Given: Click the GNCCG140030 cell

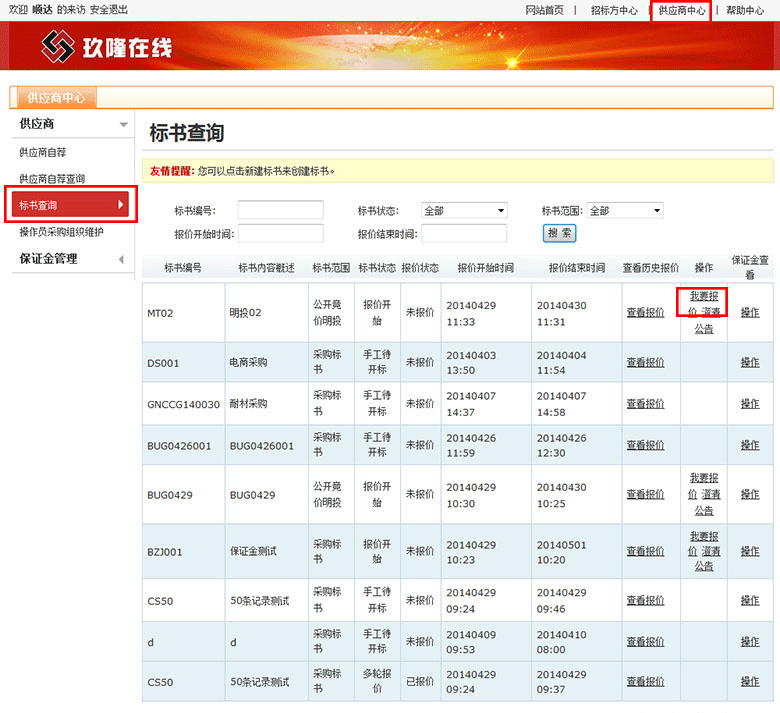Looking at the screenshot, I should coord(183,405).
